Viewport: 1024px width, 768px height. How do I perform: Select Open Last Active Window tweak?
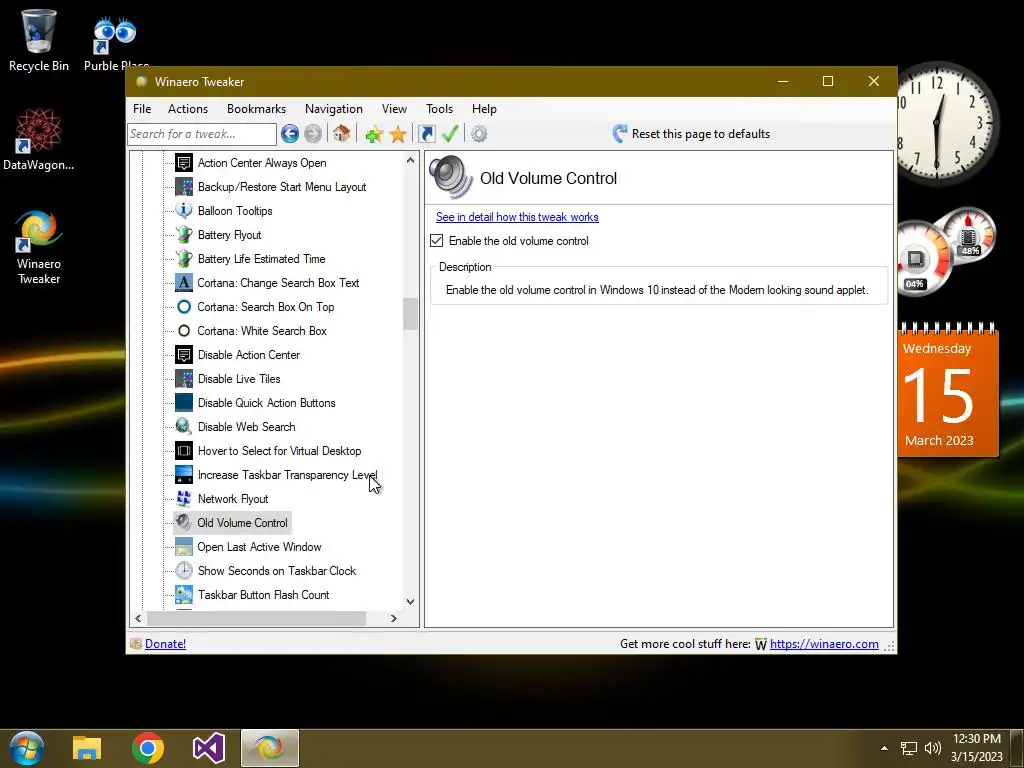(259, 547)
